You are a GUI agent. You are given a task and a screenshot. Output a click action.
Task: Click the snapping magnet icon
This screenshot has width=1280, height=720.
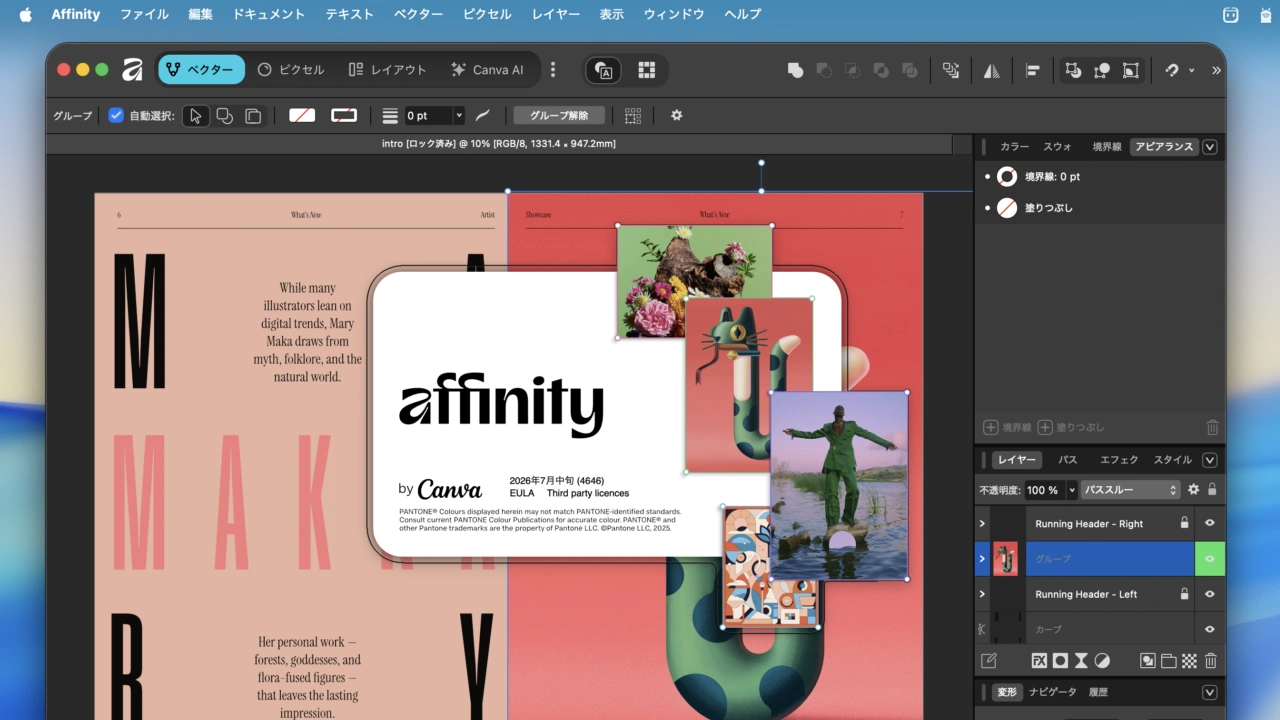pos(1171,70)
